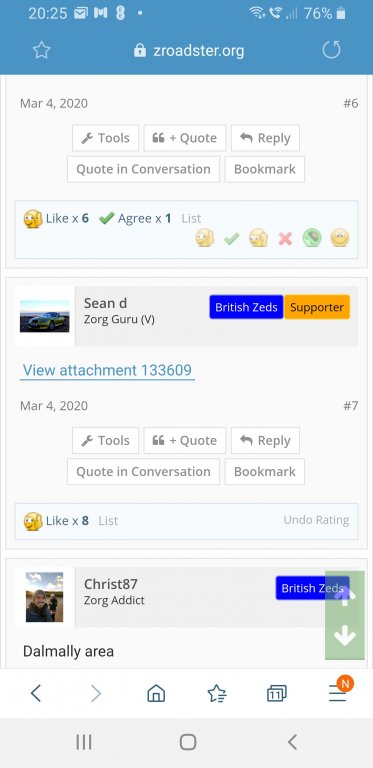Screen dimensions: 373x768
Task: Open the tab switcher showing 11 tabs
Action: click(277, 694)
